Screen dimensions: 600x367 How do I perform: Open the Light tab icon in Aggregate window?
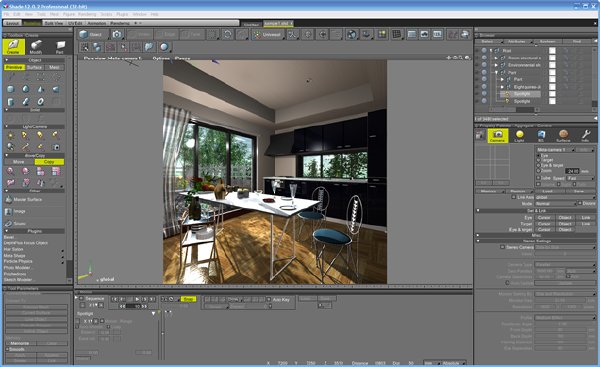click(x=519, y=135)
